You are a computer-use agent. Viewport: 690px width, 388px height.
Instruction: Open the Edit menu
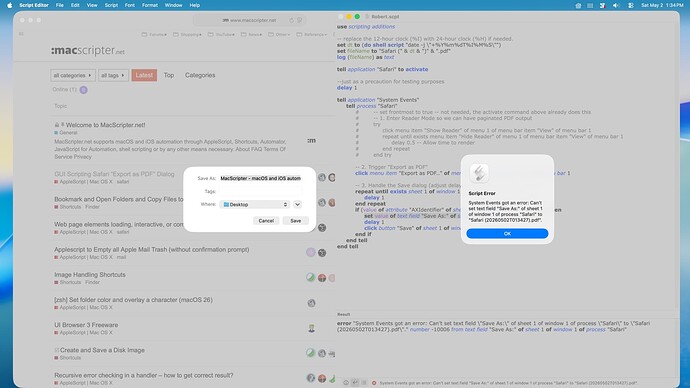[x=75, y=5]
